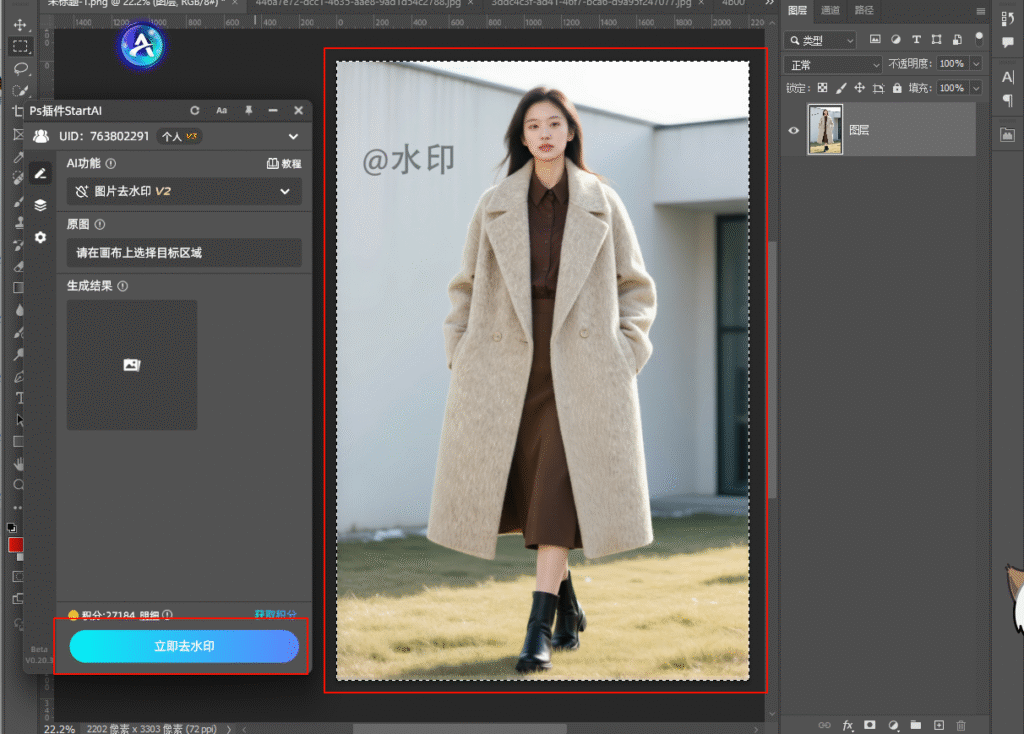Switch to the 路径 tab

(863, 10)
